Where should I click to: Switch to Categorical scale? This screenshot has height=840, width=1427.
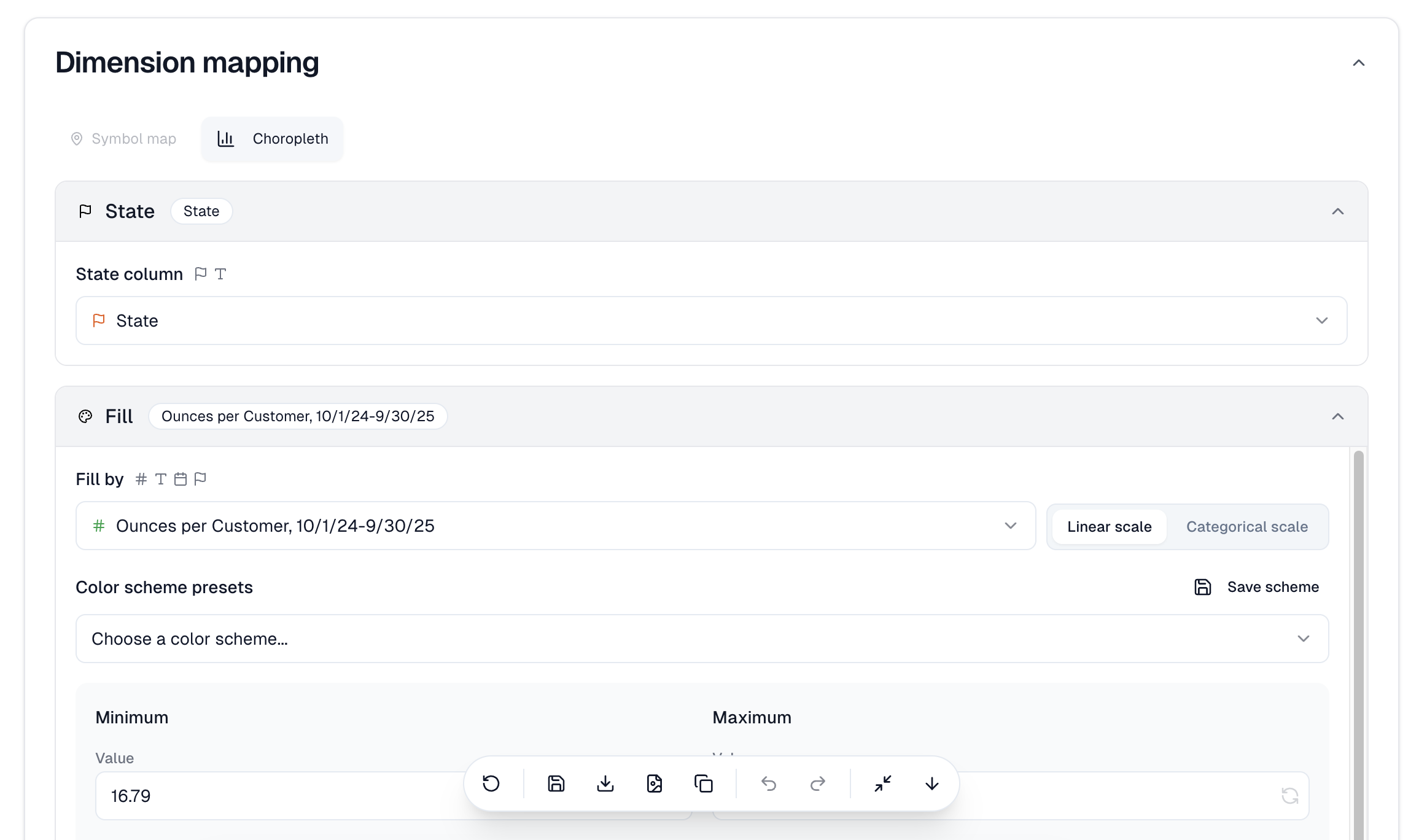click(x=1246, y=527)
